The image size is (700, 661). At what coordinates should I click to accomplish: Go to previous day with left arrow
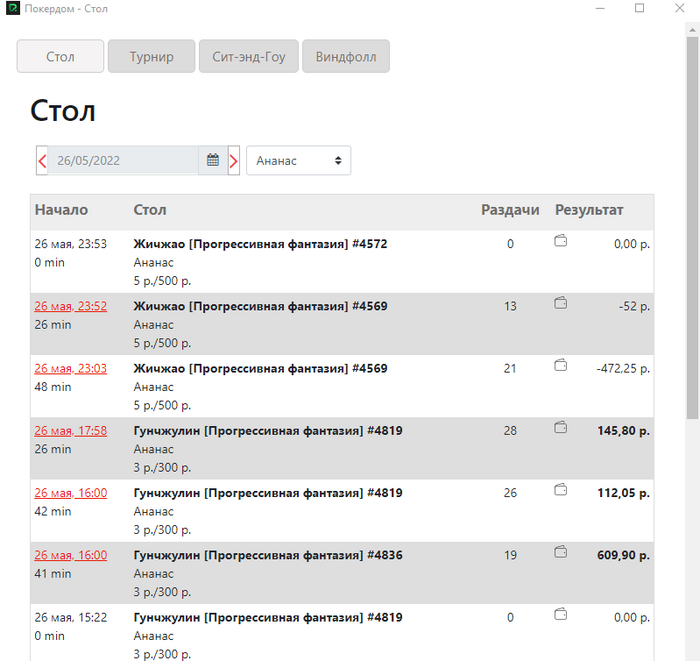coord(42,160)
